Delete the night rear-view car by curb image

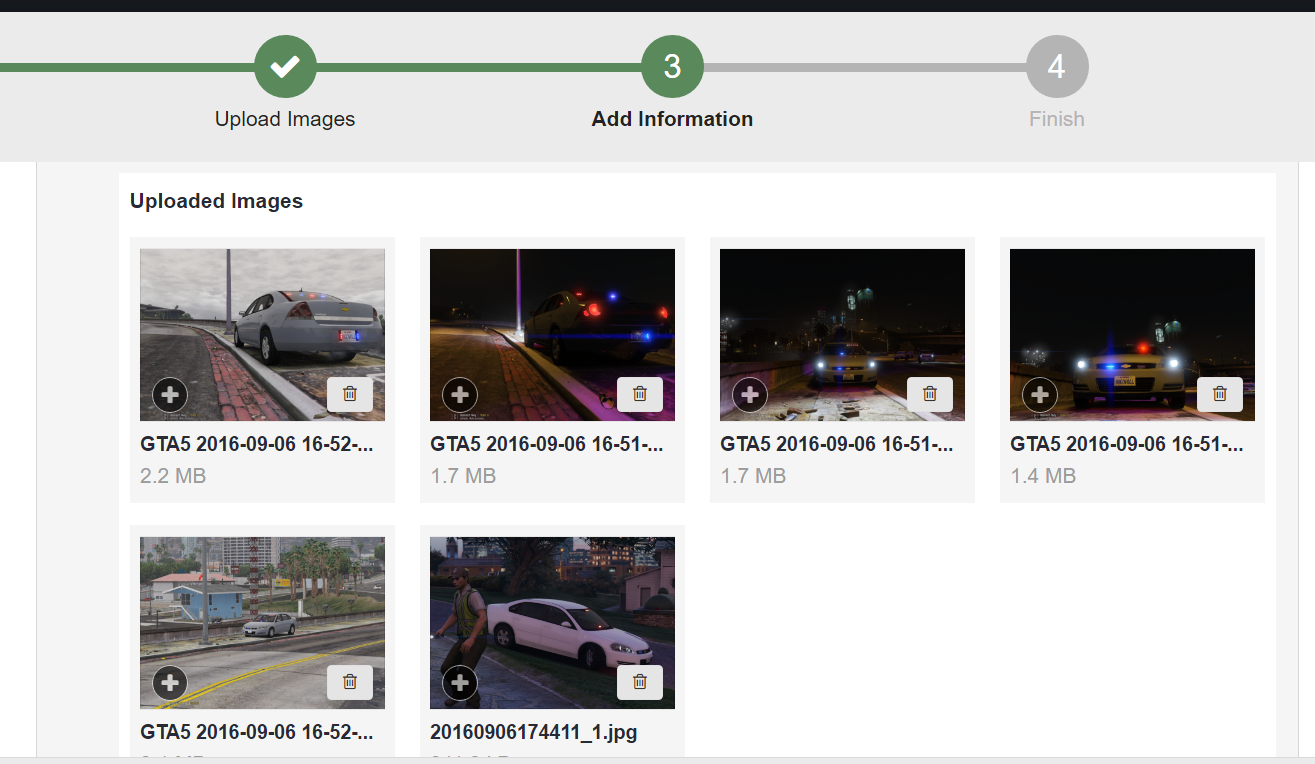640,394
